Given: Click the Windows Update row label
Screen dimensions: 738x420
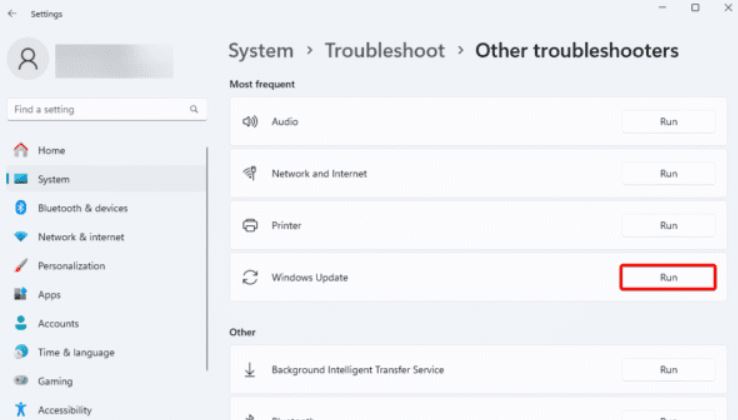Looking at the screenshot, I should click(x=310, y=277).
